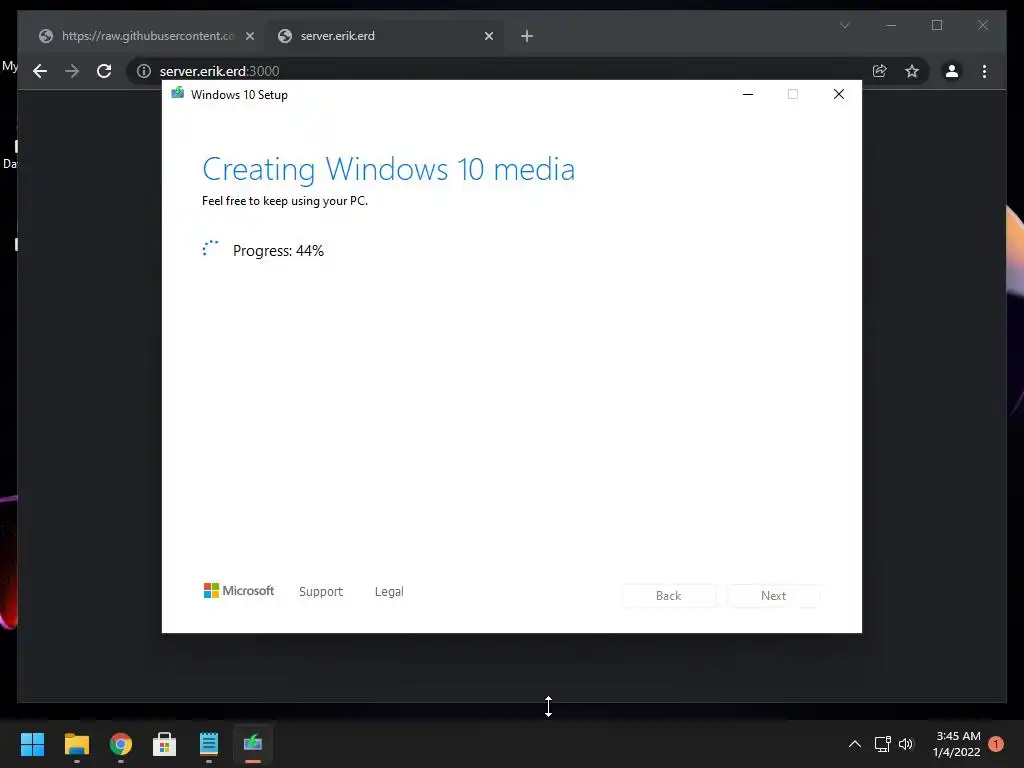The height and width of the screenshot is (768, 1024).
Task: Open the Notepad taskbar icon
Action: 209,744
